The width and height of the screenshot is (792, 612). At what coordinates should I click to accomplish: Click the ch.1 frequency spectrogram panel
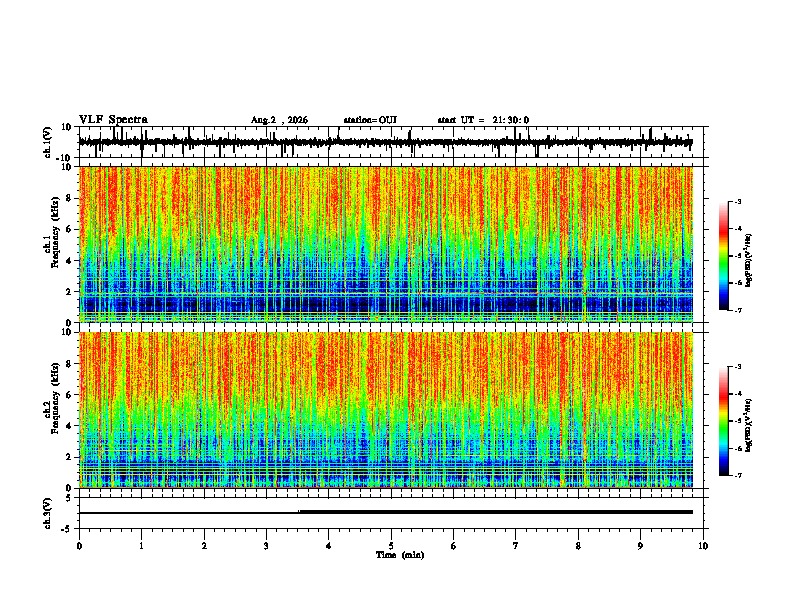[386, 244]
